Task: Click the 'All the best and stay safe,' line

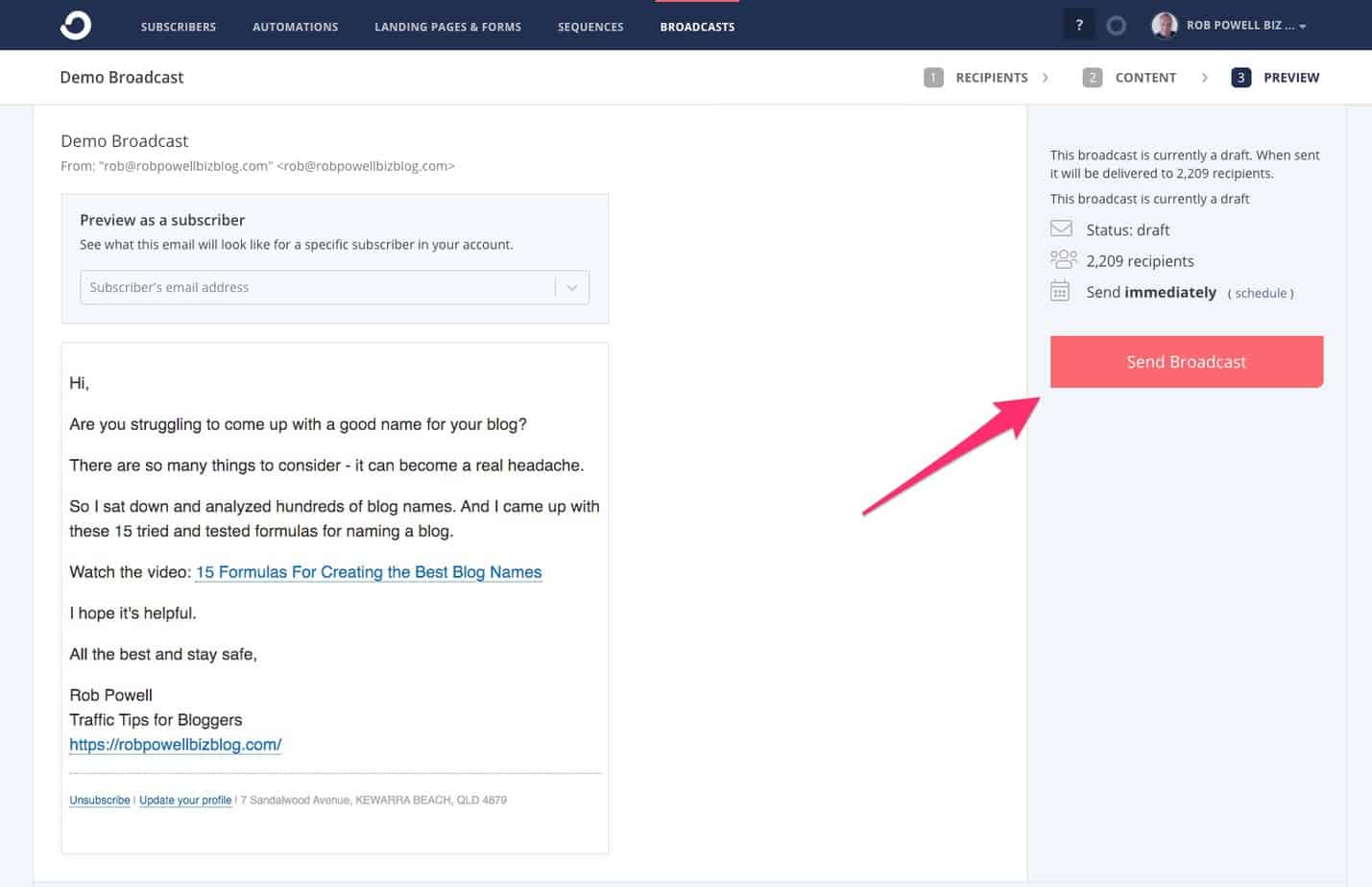Action: [x=163, y=655]
